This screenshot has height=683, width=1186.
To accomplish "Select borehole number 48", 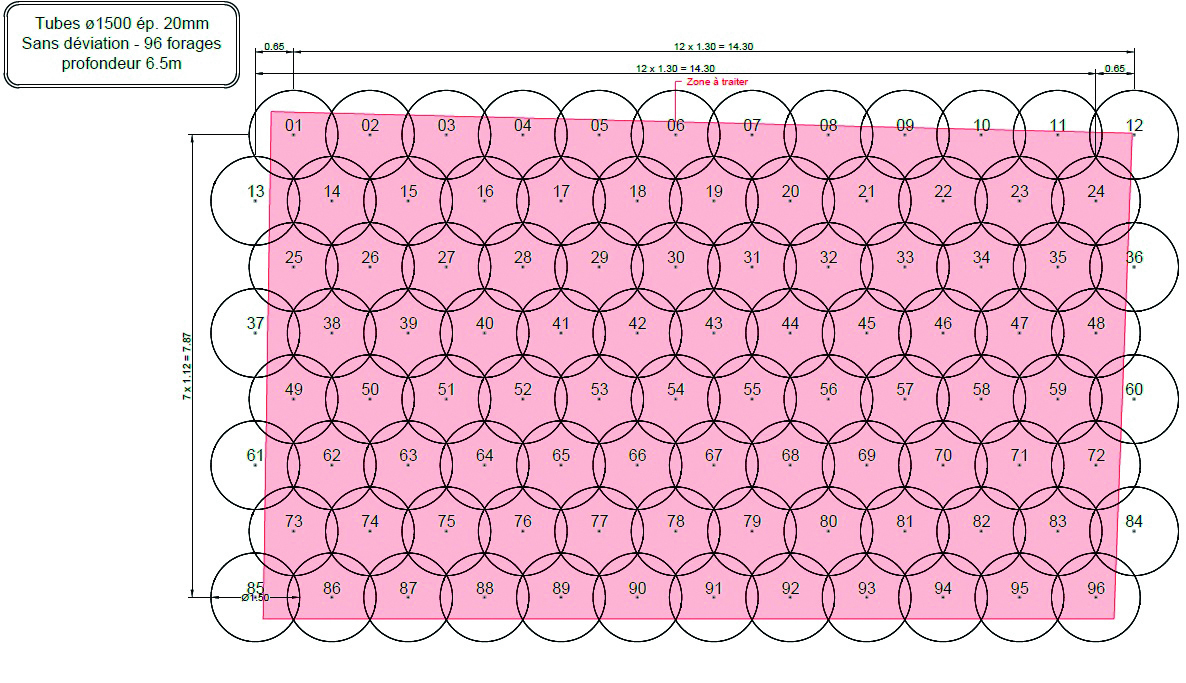I will coord(1096,323).
